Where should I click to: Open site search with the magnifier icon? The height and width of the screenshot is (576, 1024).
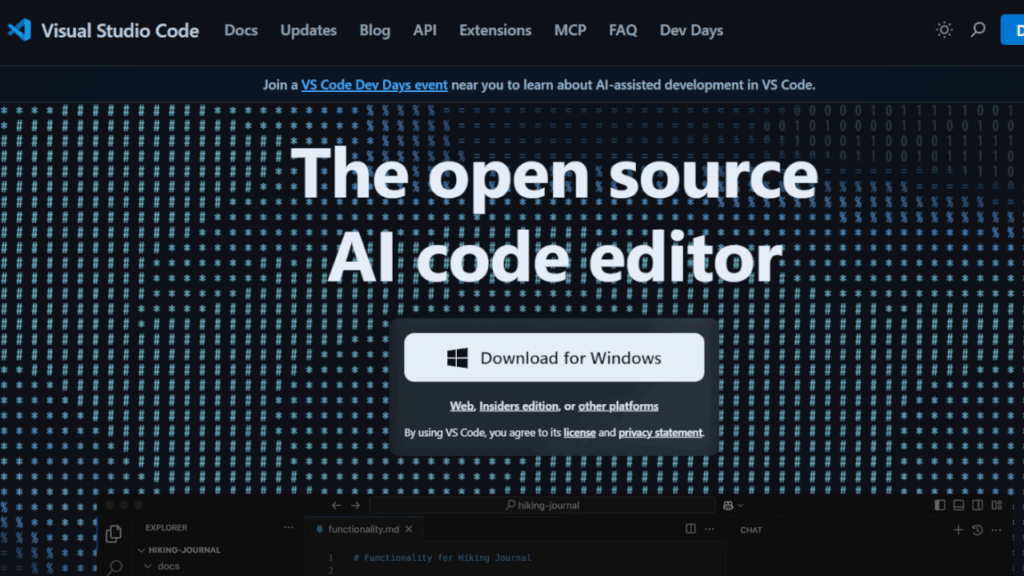[978, 30]
